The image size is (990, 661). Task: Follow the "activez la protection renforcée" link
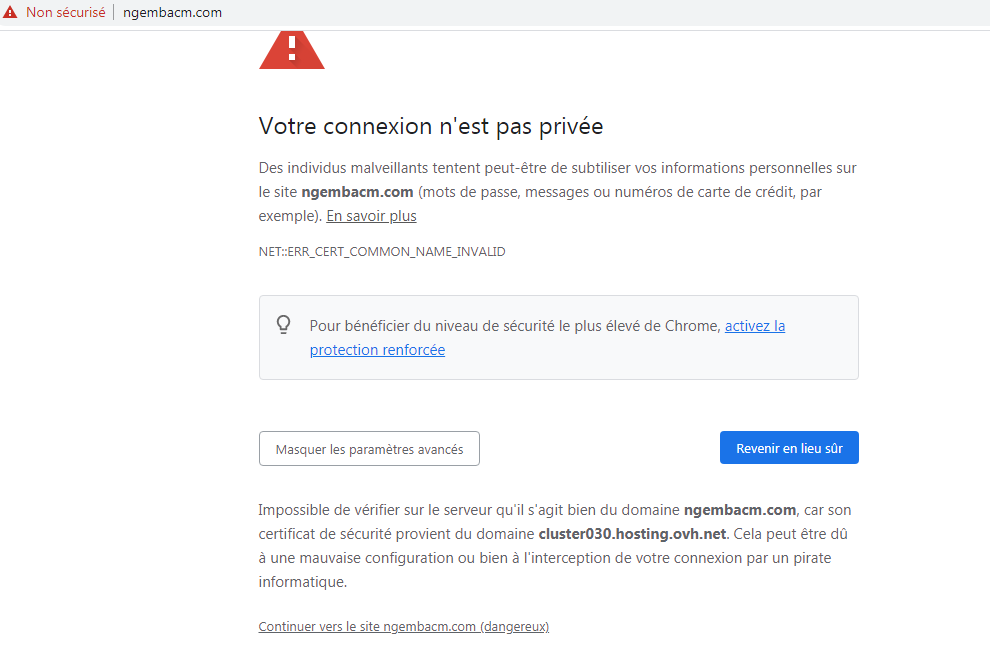(x=754, y=326)
